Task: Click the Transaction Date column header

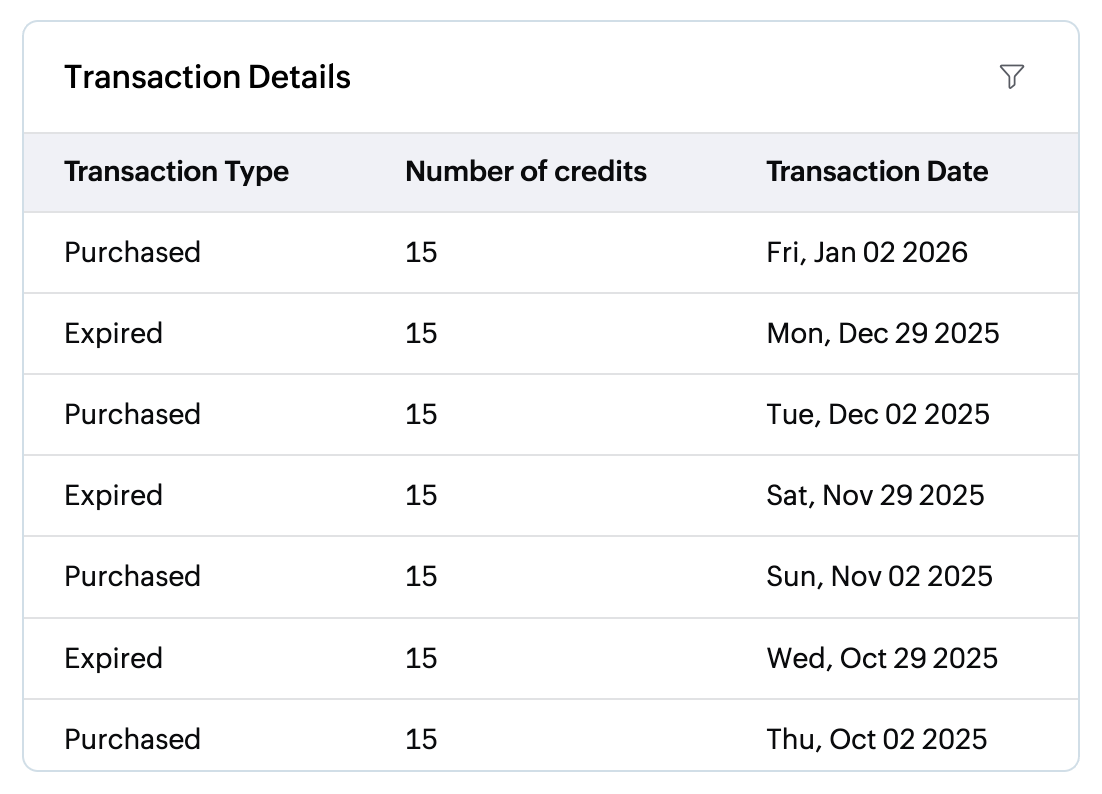Action: [x=878, y=171]
